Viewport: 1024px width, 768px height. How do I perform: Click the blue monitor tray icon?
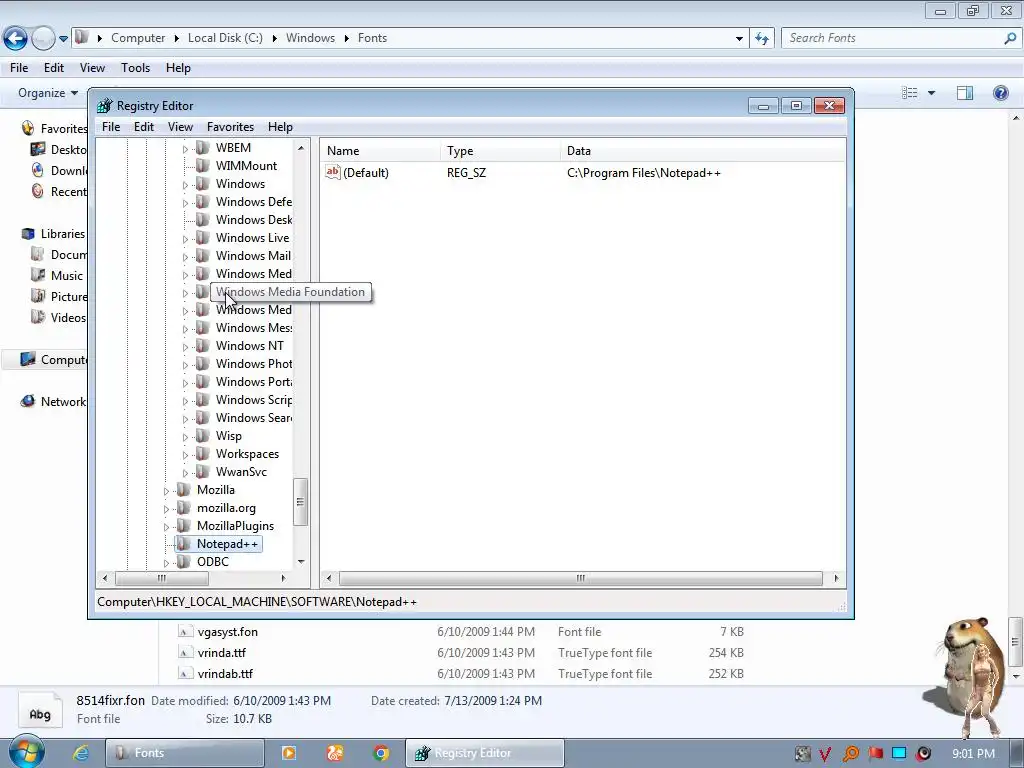(899, 753)
